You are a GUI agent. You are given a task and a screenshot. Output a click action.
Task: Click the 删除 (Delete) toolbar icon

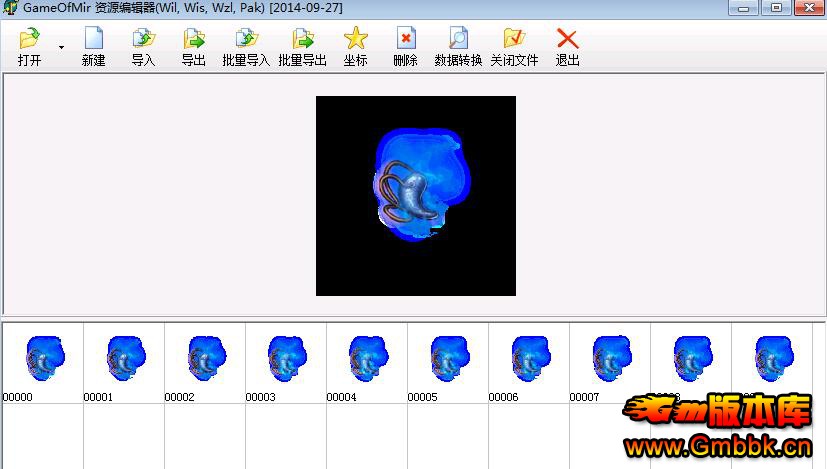[x=405, y=41]
